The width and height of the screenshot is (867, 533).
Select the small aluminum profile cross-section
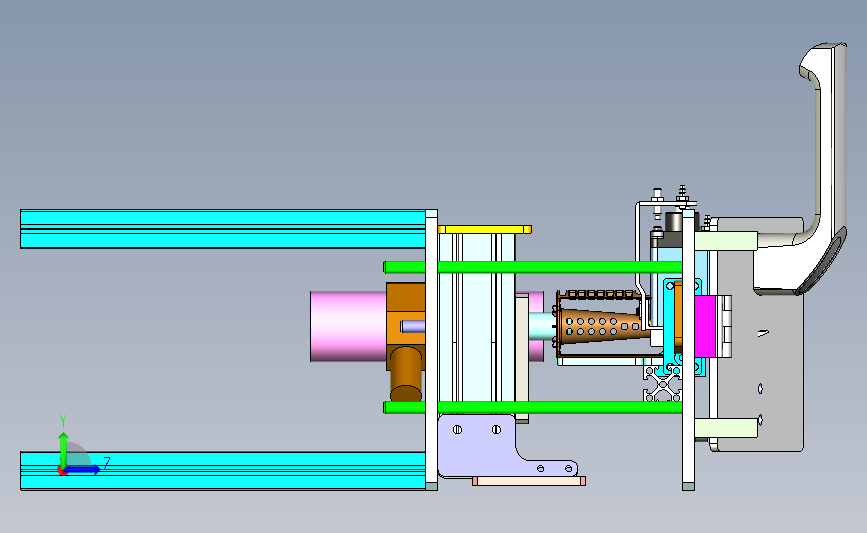coord(662,383)
